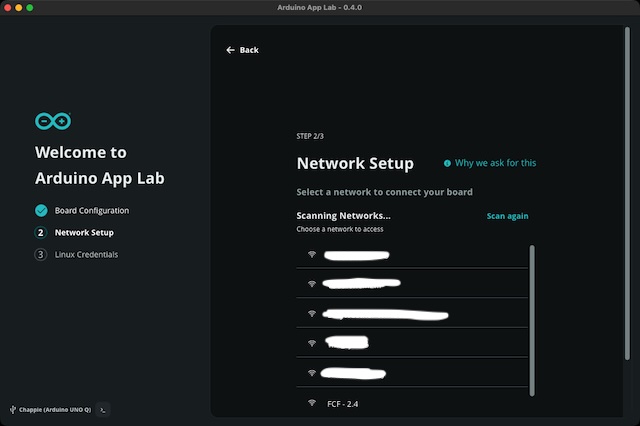Click the USB icon beside Chappie
Screen dimensions: 640x426
click(x=12, y=409)
